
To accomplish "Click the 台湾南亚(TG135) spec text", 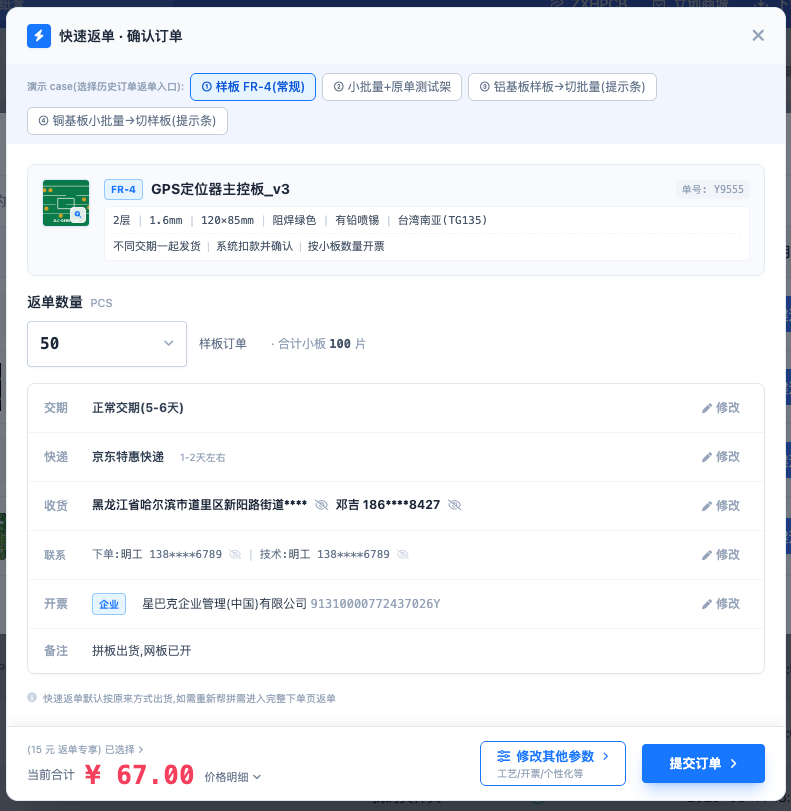I will click(x=442, y=220).
